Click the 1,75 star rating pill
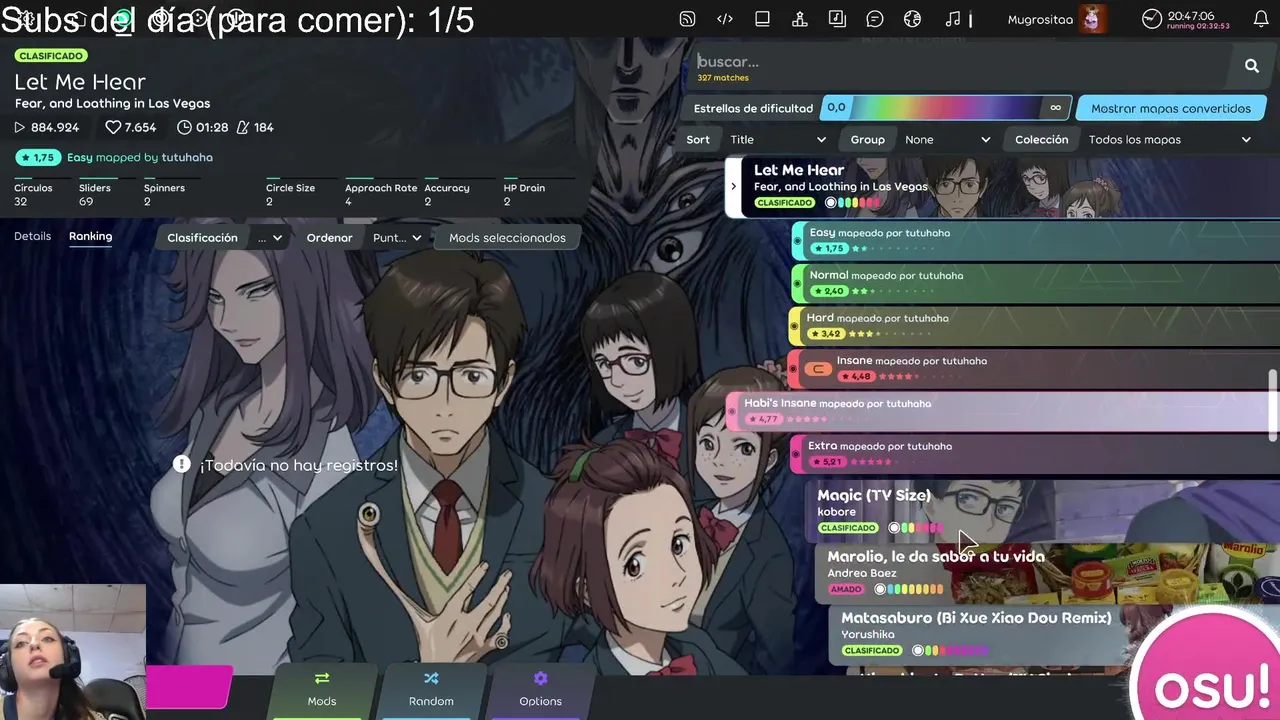Image resolution: width=1280 pixels, height=720 pixels. click(38, 157)
